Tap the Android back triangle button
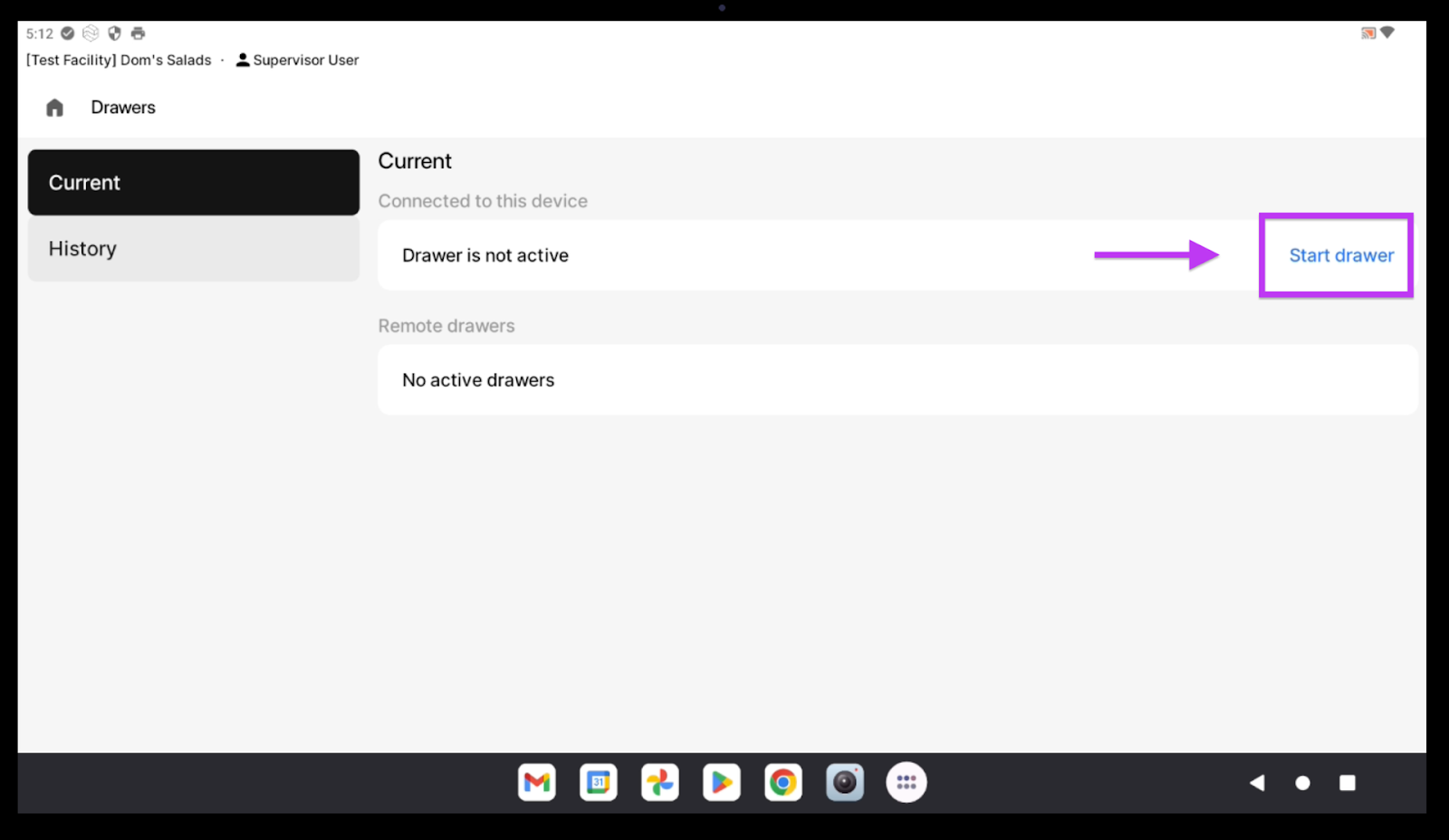Viewport: 1449px width, 840px height. (x=1257, y=783)
